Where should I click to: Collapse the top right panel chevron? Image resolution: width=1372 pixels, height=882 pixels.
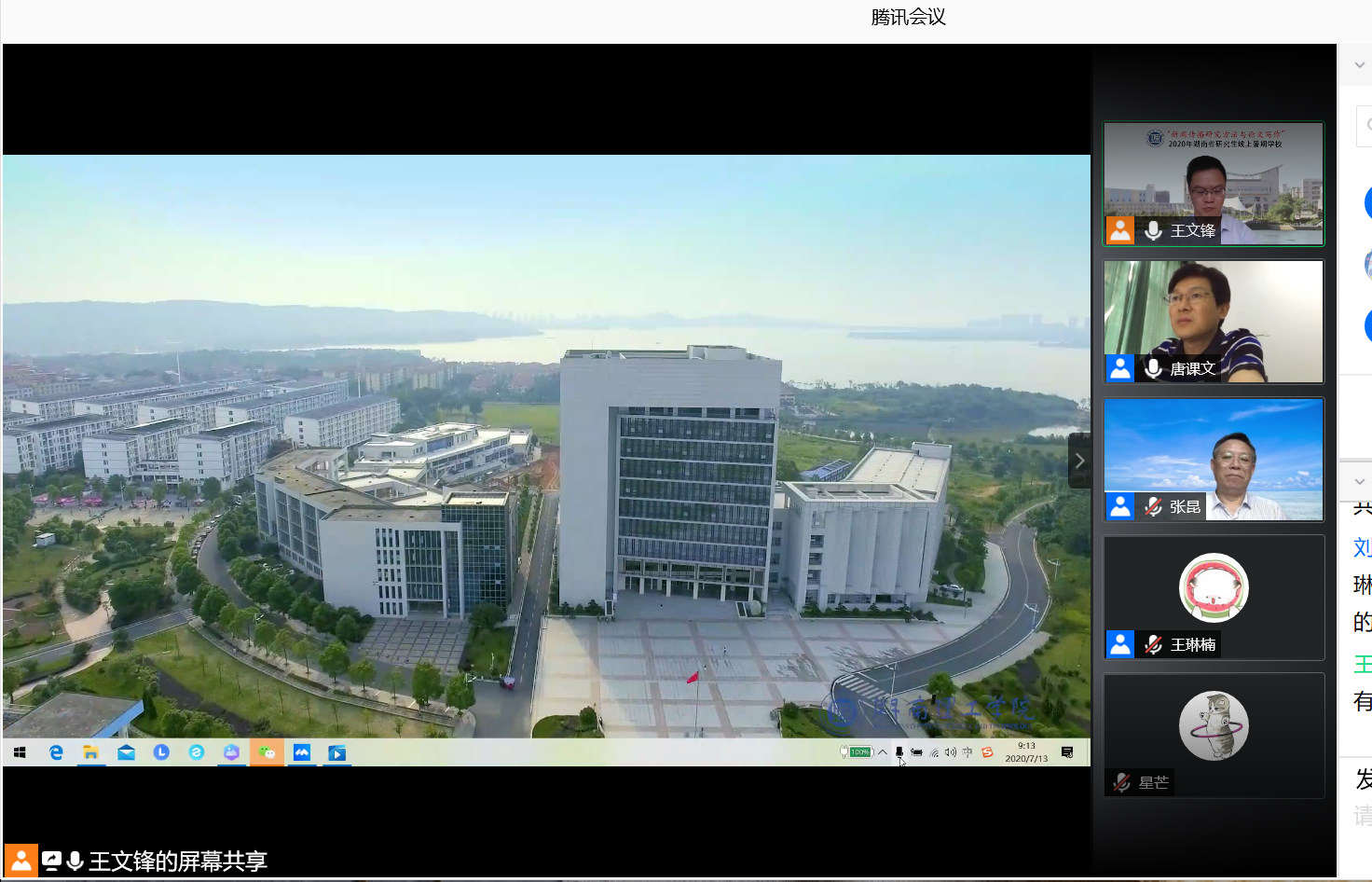point(1359,65)
